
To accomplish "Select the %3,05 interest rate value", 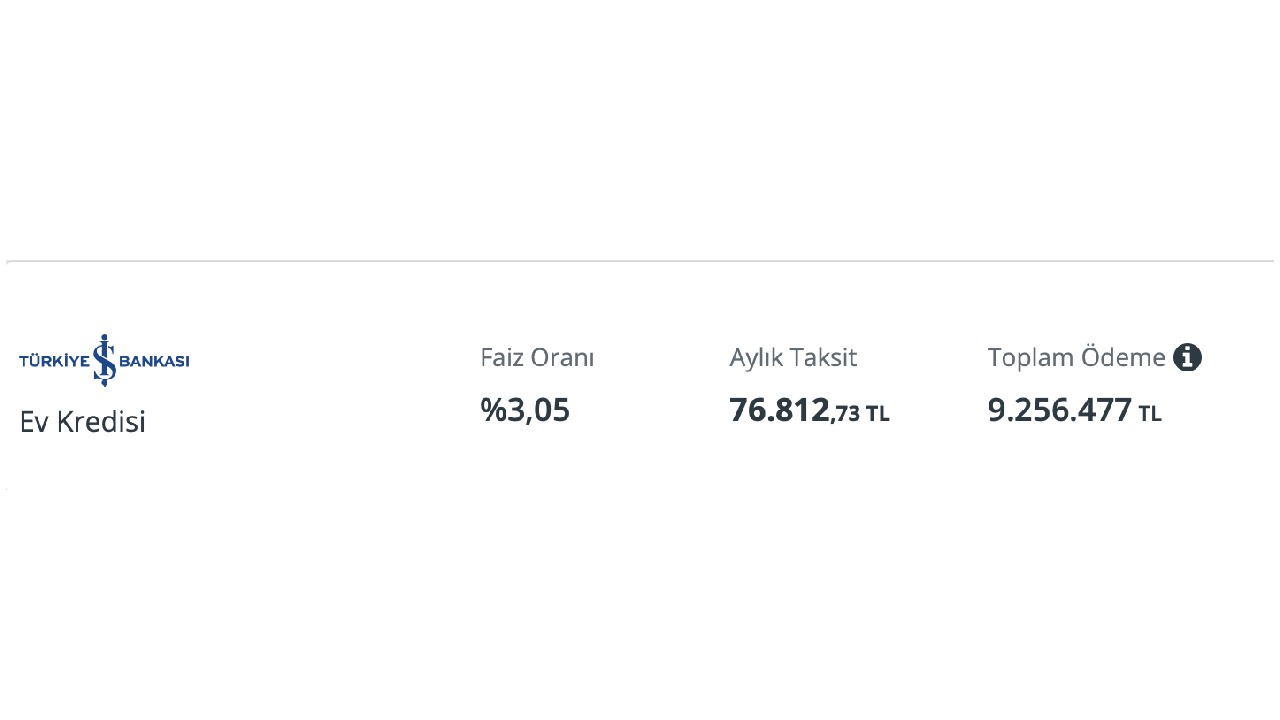I will [525, 410].
